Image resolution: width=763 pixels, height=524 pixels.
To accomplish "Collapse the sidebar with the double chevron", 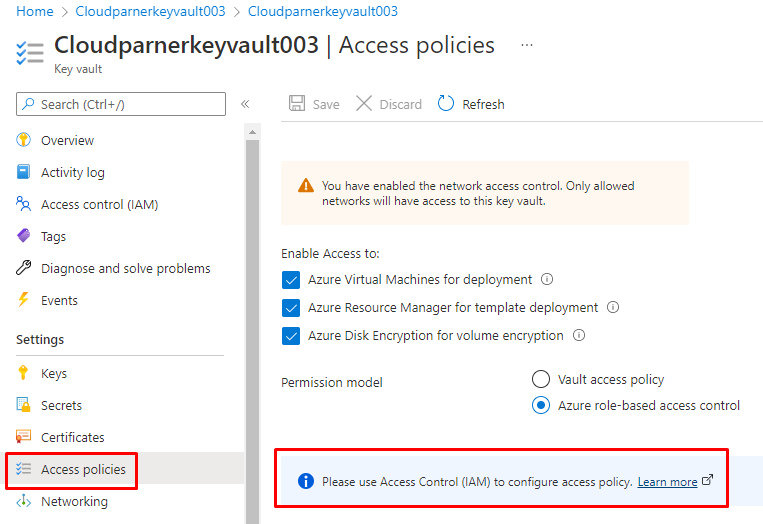I will (245, 104).
